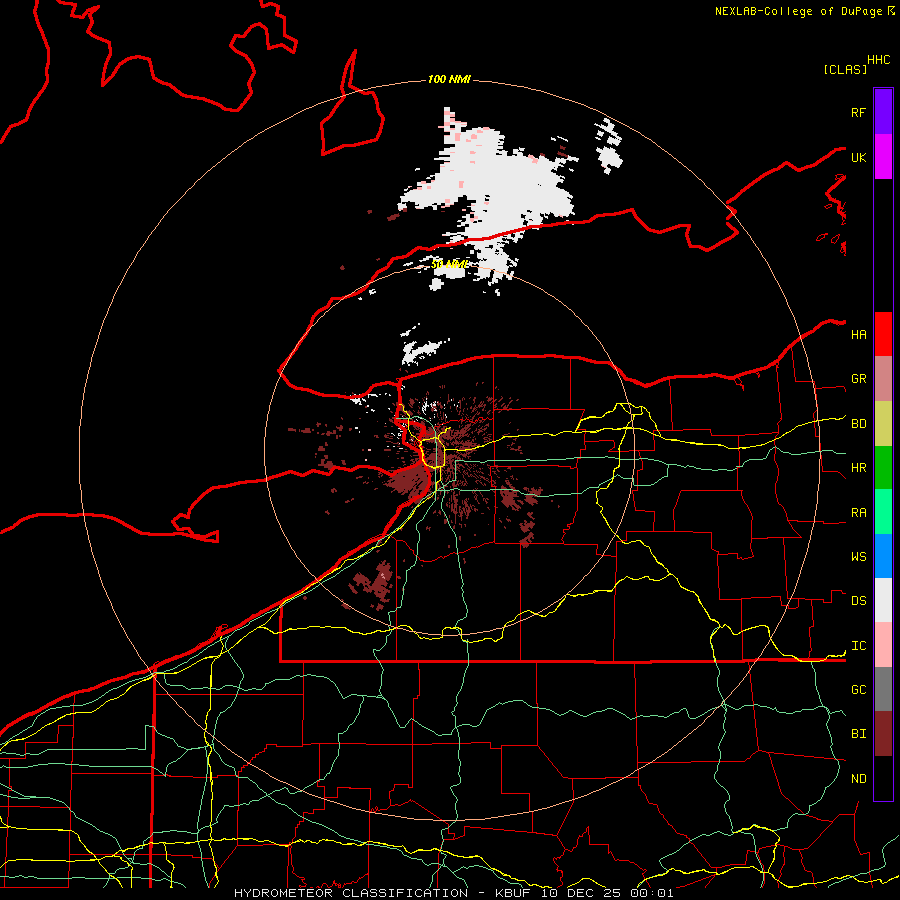Click the RA light green swatch

pyautogui.click(x=883, y=512)
